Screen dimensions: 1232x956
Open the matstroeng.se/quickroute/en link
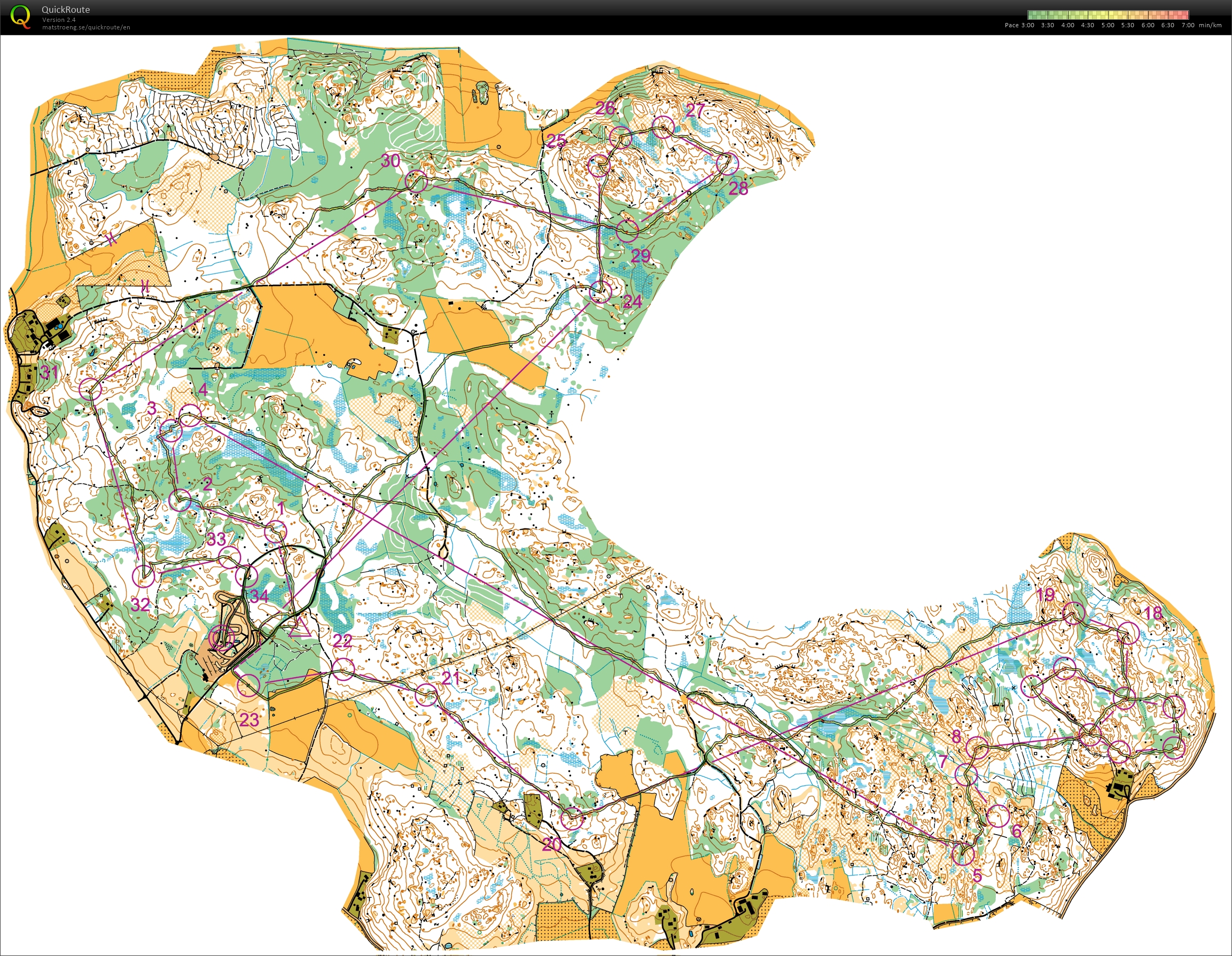tap(85, 27)
